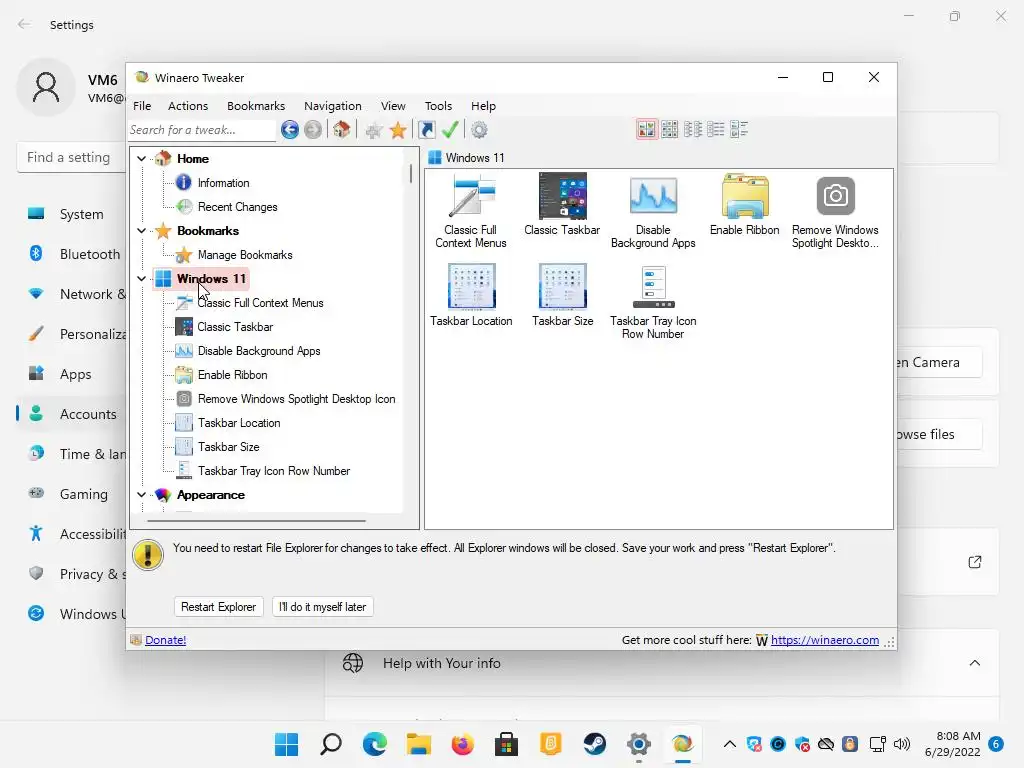Open the Donate! link
Screen dimensions: 1024x768
point(165,640)
